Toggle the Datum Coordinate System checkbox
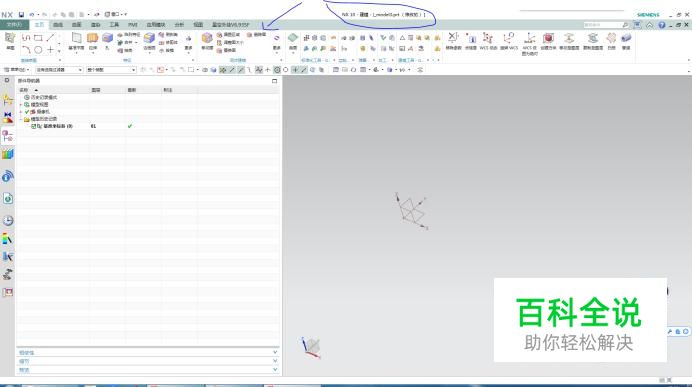The width and height of the screenshot is (692, 387). click(x=34, y=126)
